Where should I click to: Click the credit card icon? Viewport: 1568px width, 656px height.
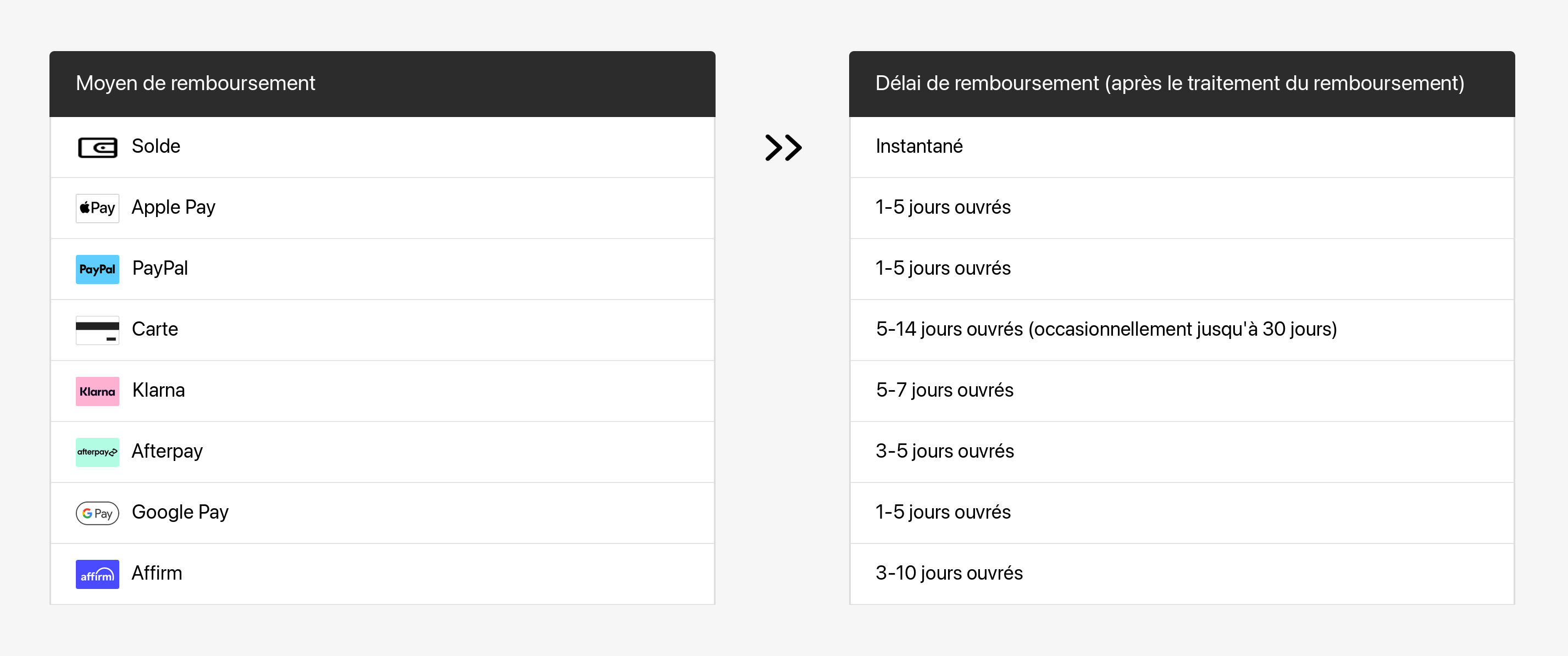pos(97,330)
